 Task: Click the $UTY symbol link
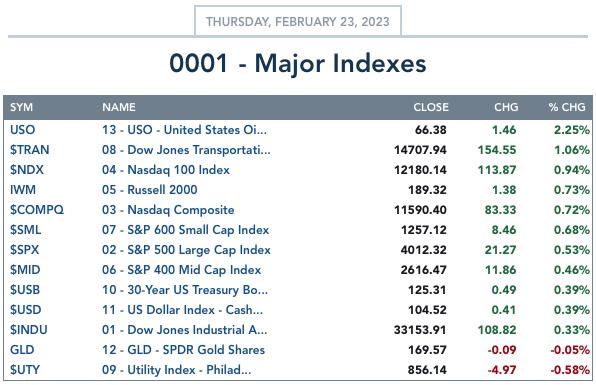click(x=25, y=370)
